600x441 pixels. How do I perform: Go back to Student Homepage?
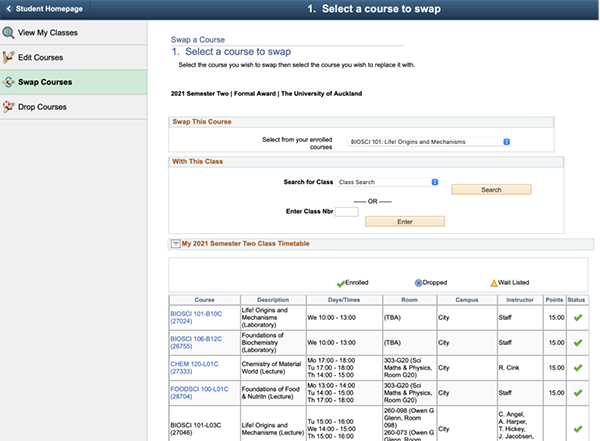click(x=45, y=9)
